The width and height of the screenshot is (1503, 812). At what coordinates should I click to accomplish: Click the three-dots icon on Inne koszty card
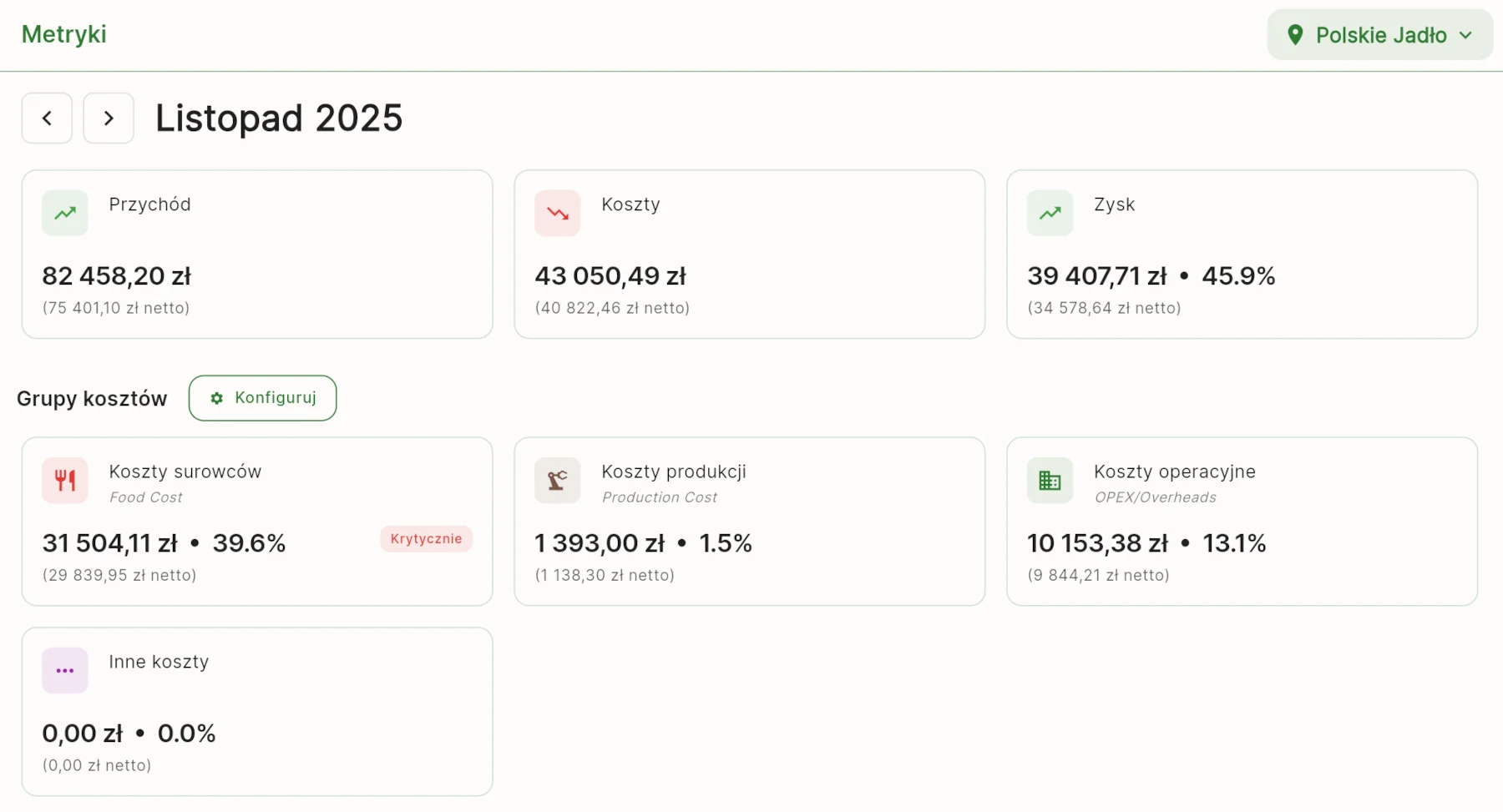64,670
